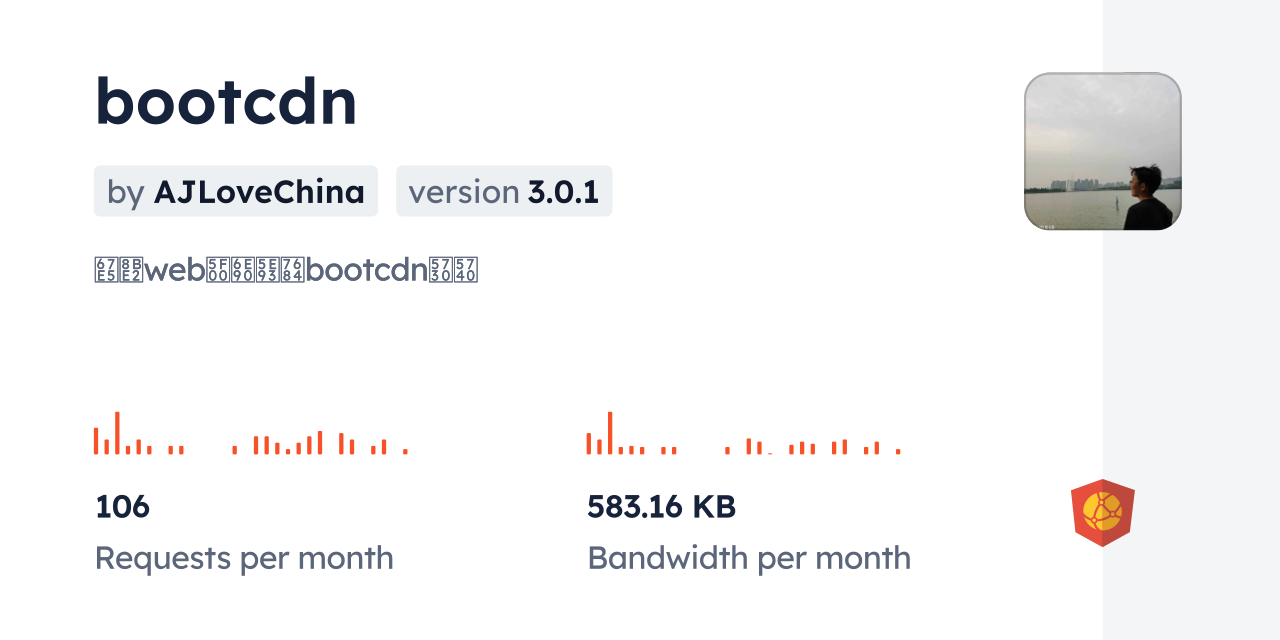Click the red shield logo icon
The width and height of the screenshot is (1280, 640).
tap(1102, 513)
